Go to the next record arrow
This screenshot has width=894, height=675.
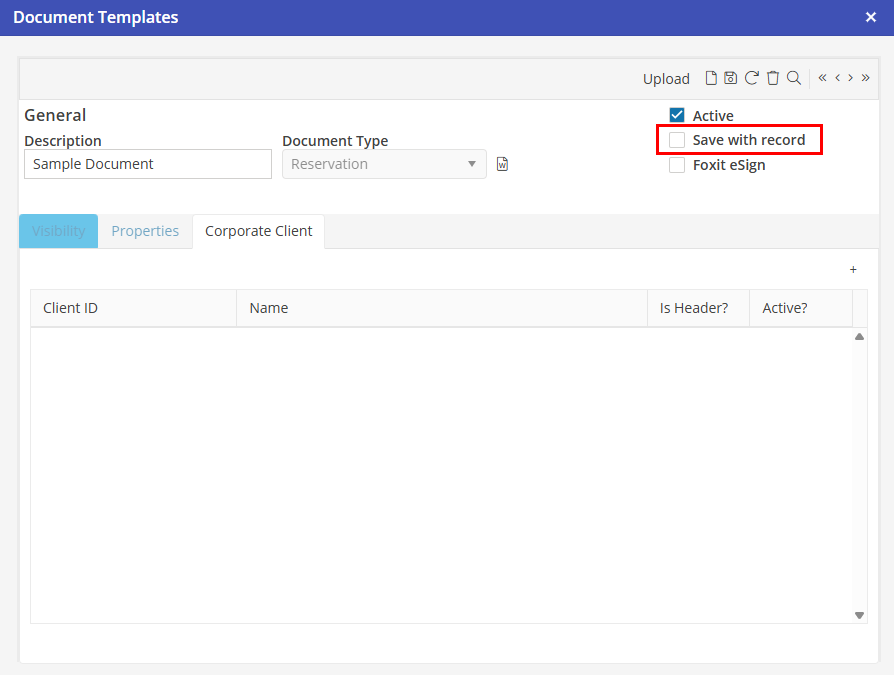point(850,78)
